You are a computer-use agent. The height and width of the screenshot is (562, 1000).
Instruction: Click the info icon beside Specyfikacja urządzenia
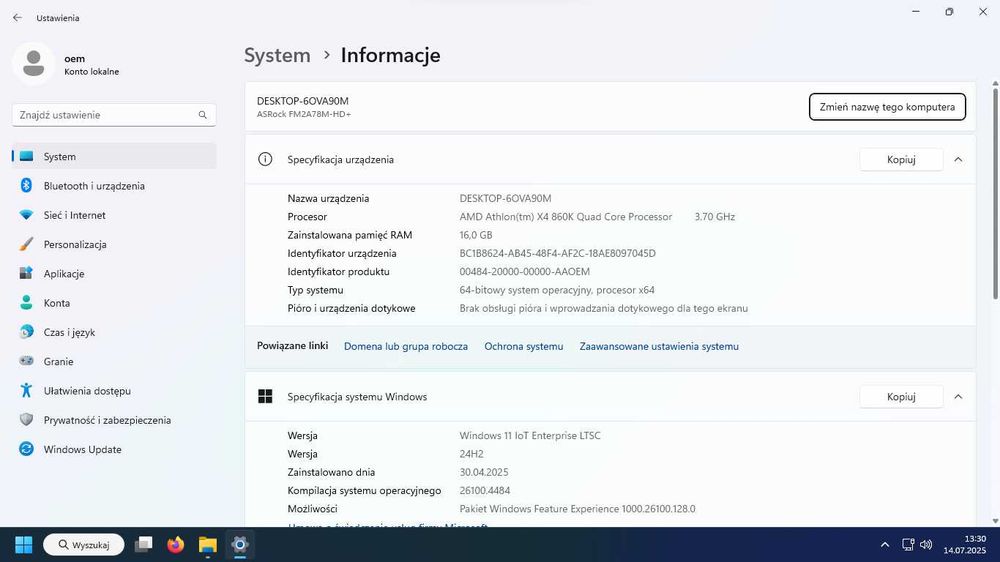(265, 159)
